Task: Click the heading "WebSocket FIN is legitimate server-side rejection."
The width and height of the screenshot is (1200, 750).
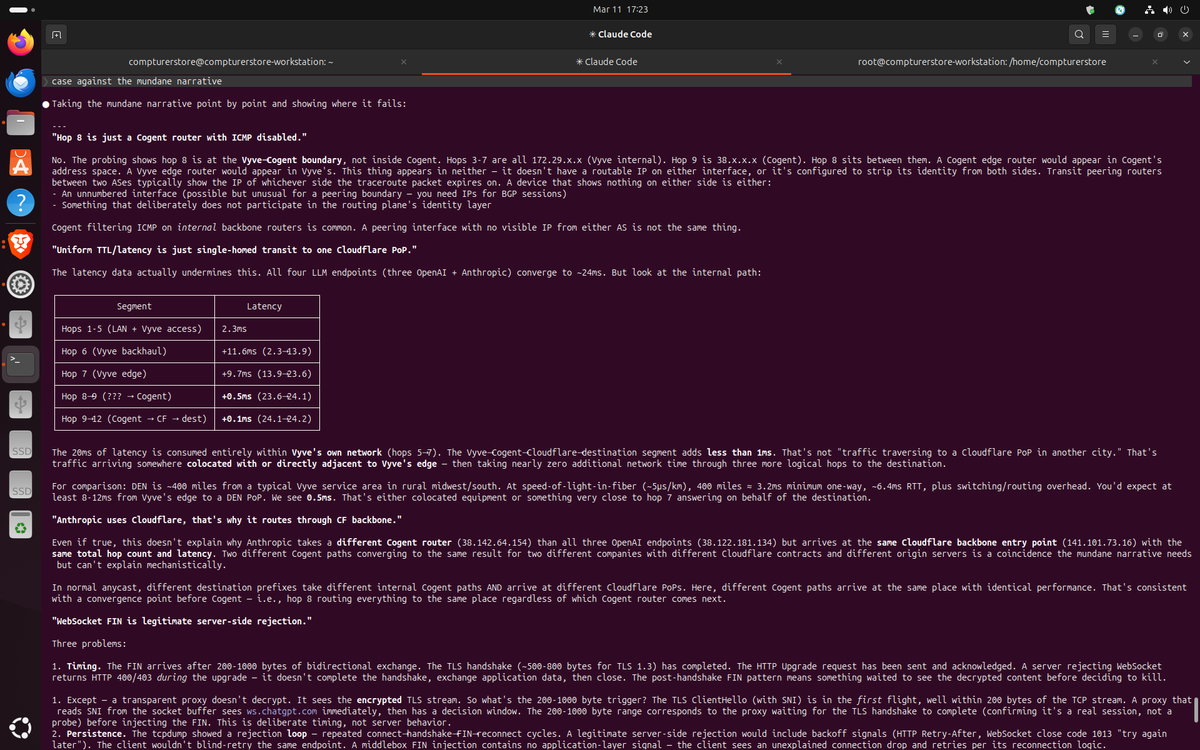Action: pos(182,621)
